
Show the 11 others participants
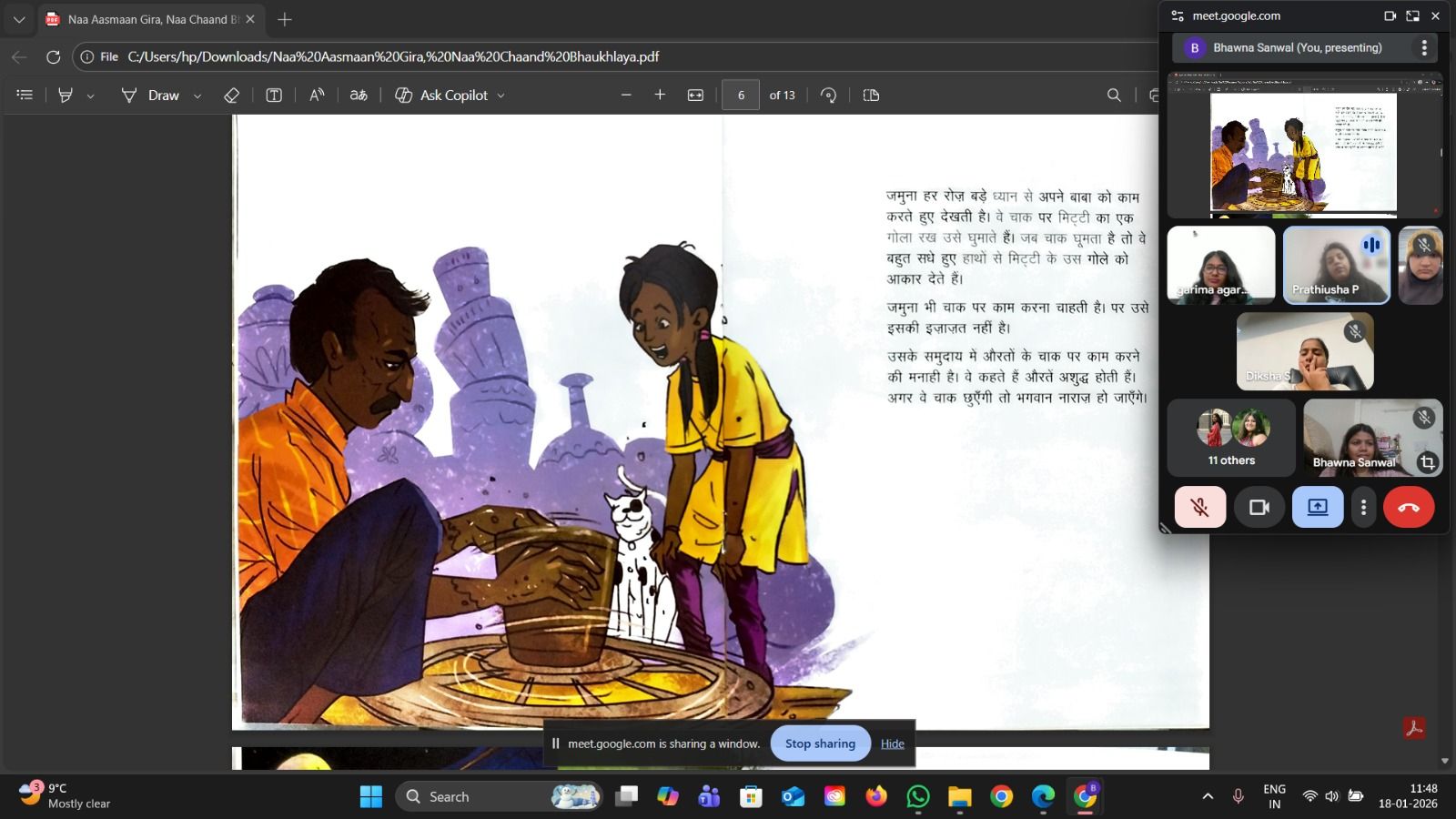[1231, 438]
